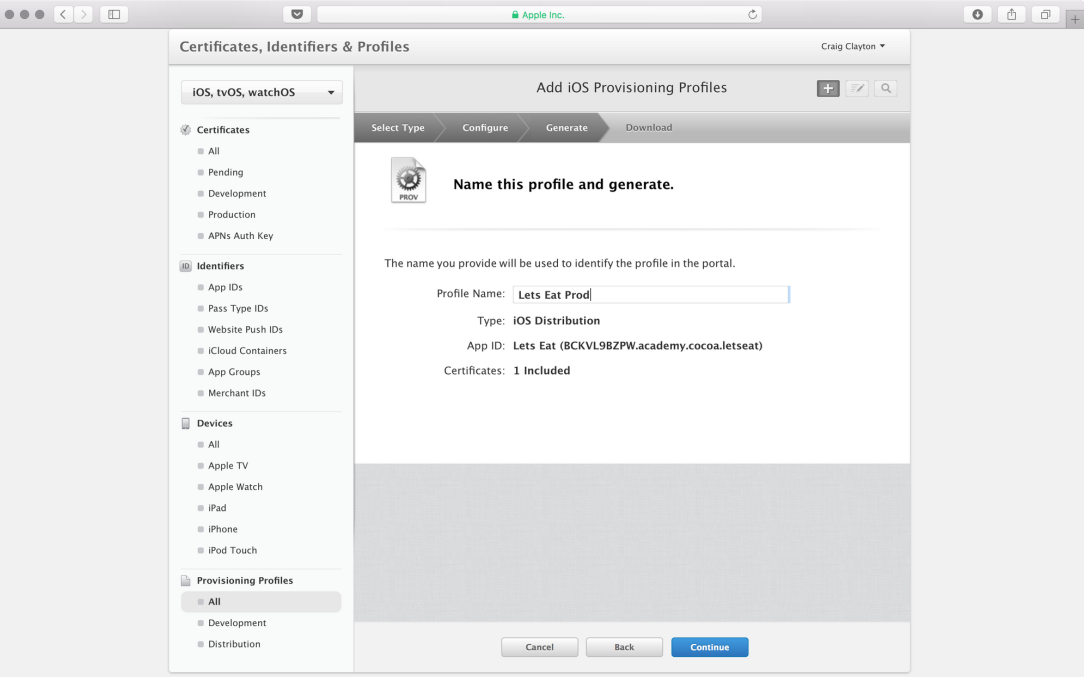Open All under Certificates

point(214,151)
